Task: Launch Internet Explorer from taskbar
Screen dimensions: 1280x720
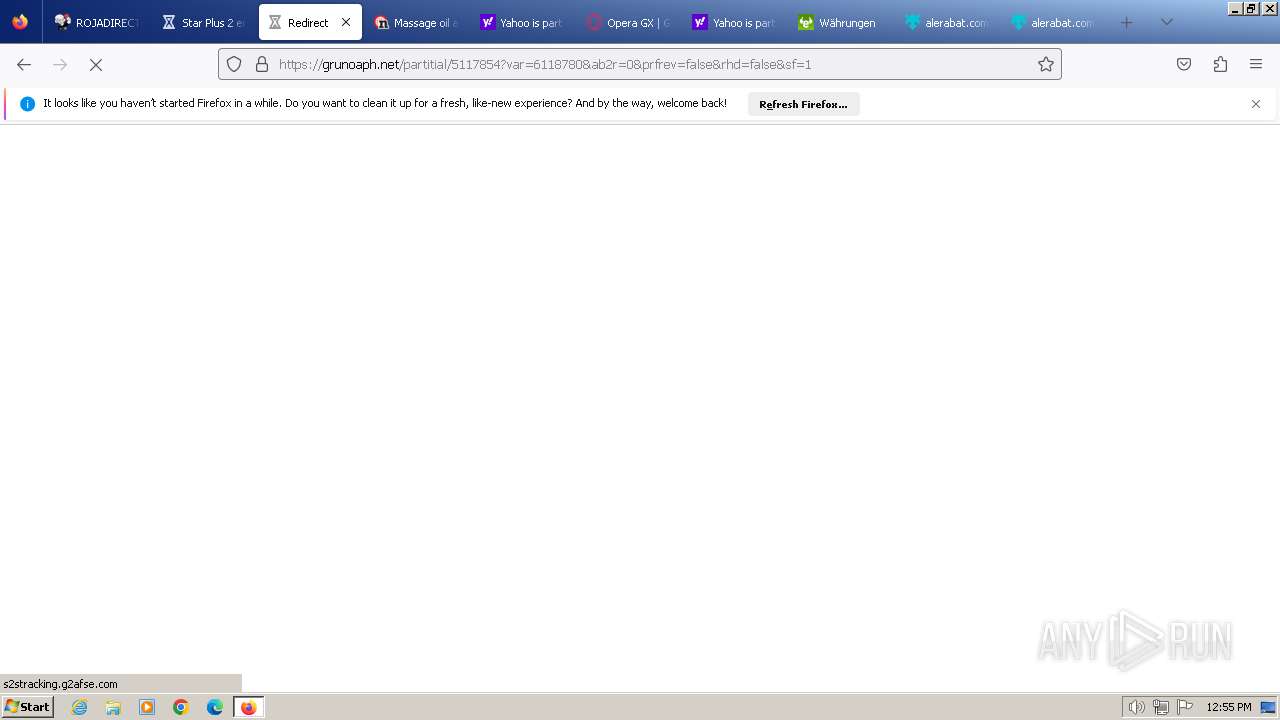Action: click(80, 707)
